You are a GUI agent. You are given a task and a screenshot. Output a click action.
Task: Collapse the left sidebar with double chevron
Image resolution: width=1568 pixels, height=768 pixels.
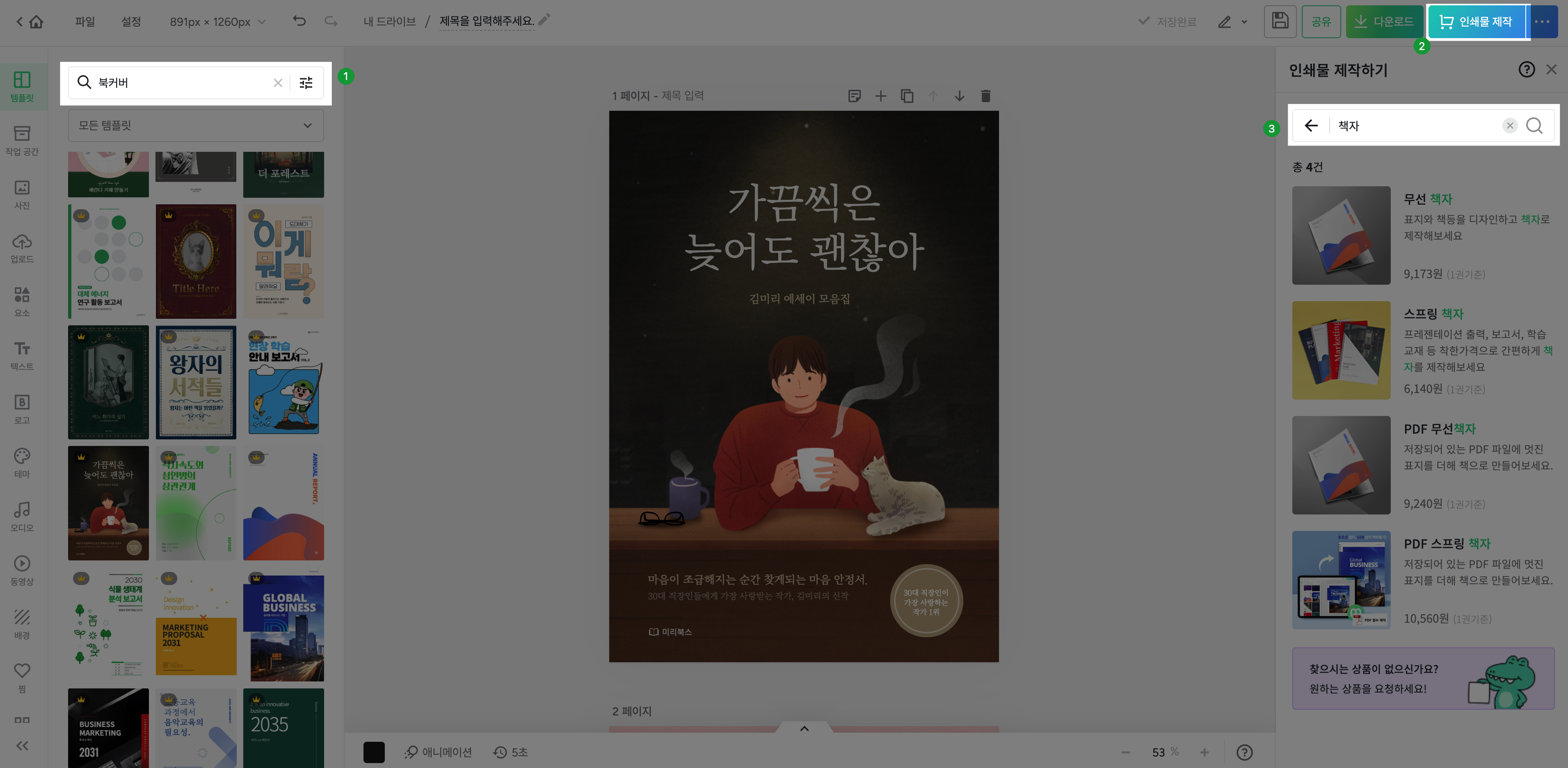22,745
